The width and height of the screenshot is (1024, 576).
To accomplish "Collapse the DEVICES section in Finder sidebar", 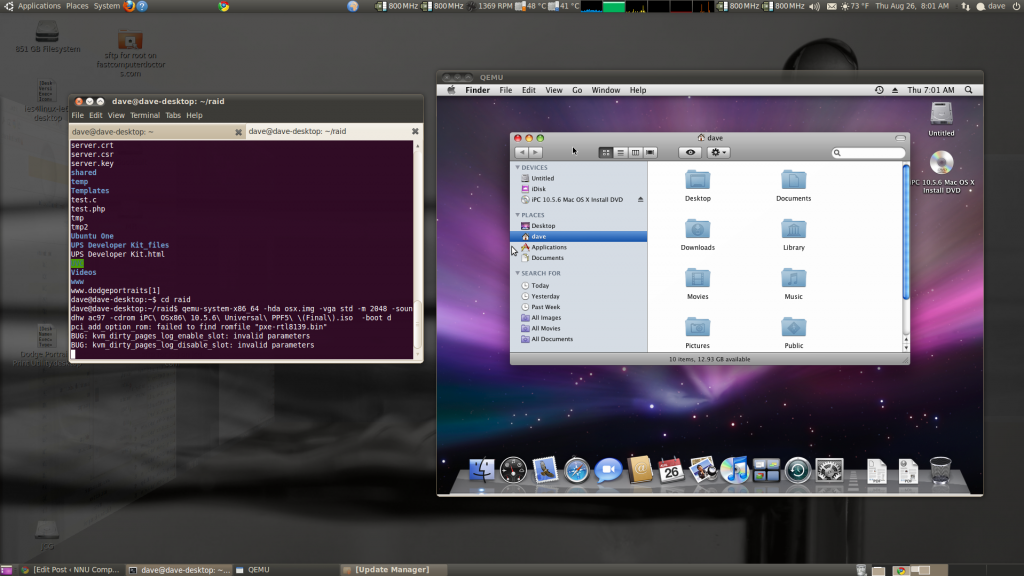I will tap(518, 168).
